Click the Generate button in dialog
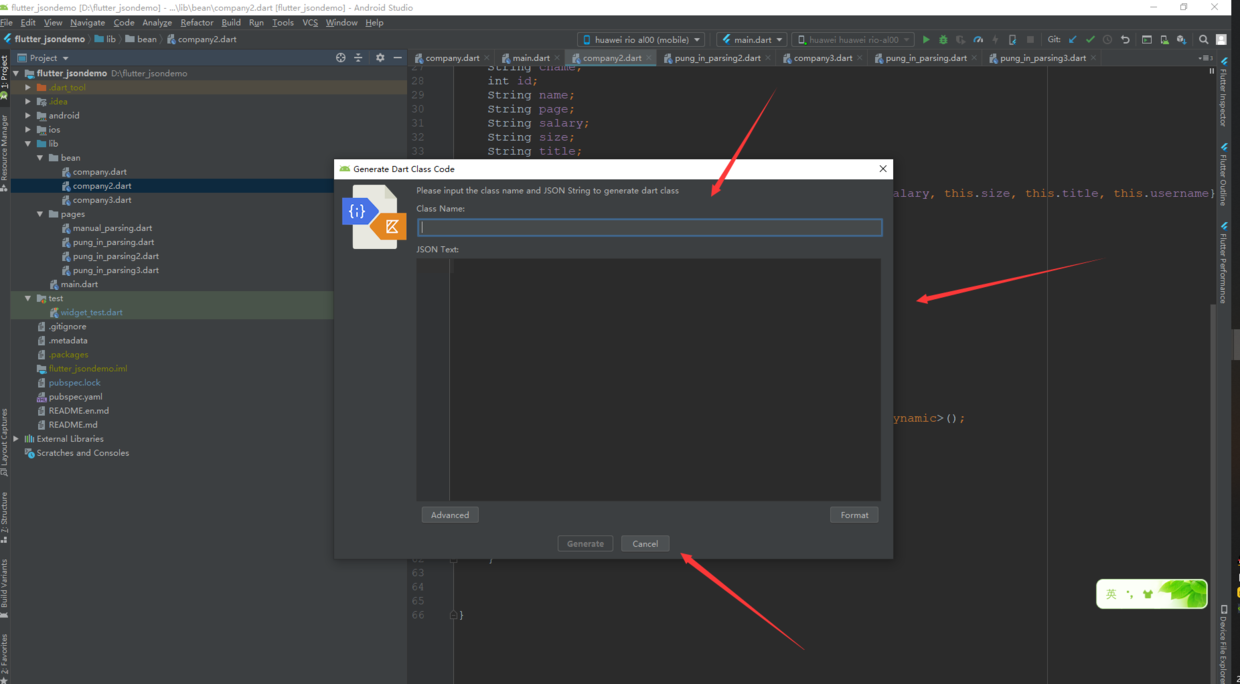 pyautogui.click(x=585, y=544)
